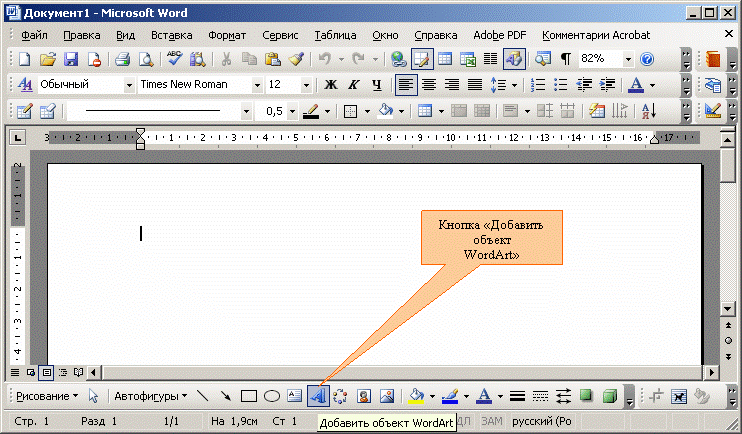The width and height of the screenshot is (742, 434).
Task: Select the Oval drawing tool
Action: pyautogui.click(x=272, y=396)
